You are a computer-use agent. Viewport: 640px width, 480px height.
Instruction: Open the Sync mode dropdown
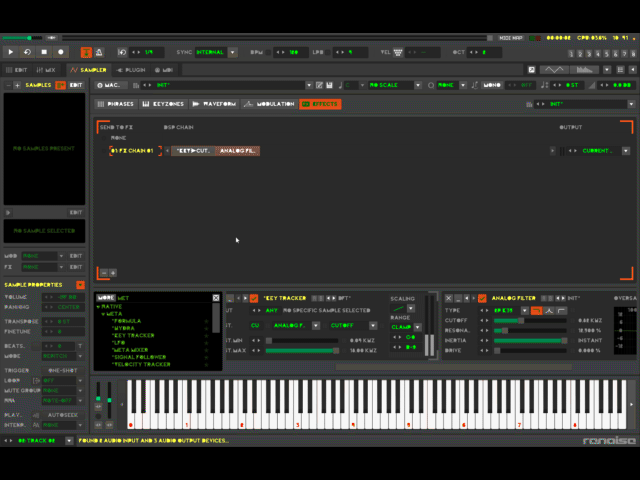click(233, 52)
